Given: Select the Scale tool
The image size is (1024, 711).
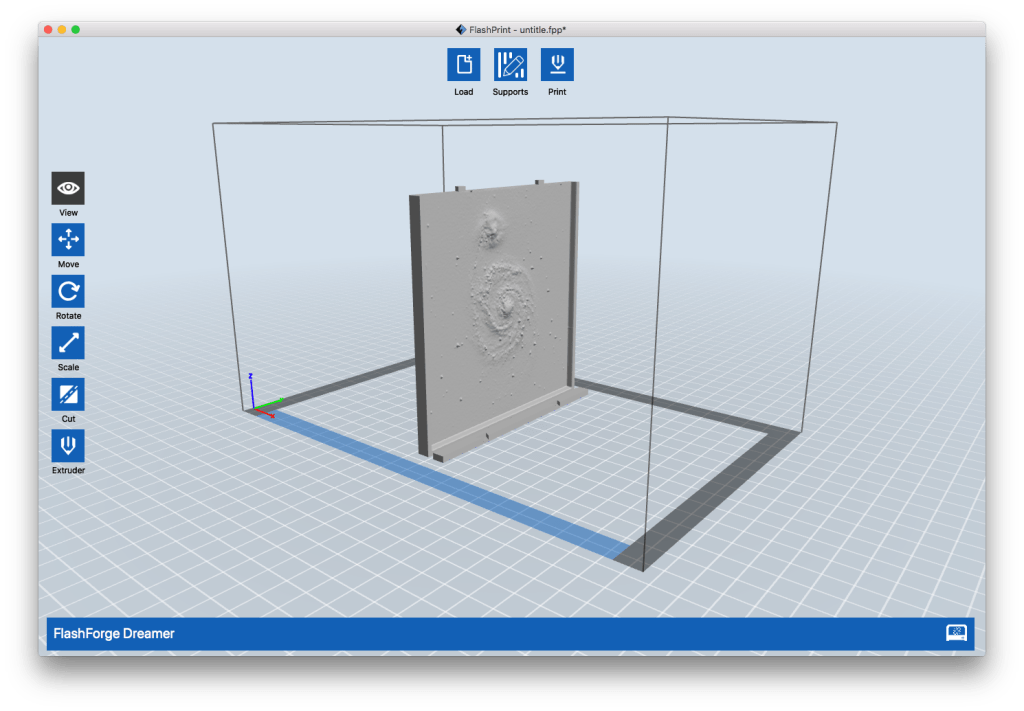Looking at the screenshot, I should (67, 343).
